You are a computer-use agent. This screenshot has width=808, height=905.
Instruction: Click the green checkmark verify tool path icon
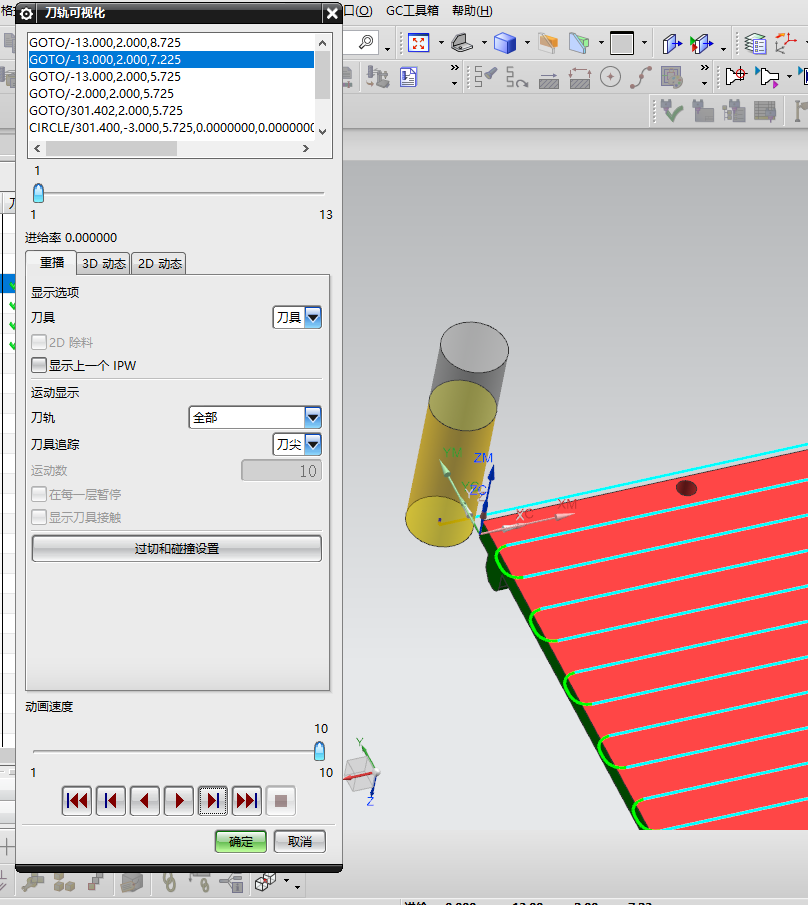(x=671, y=110)
